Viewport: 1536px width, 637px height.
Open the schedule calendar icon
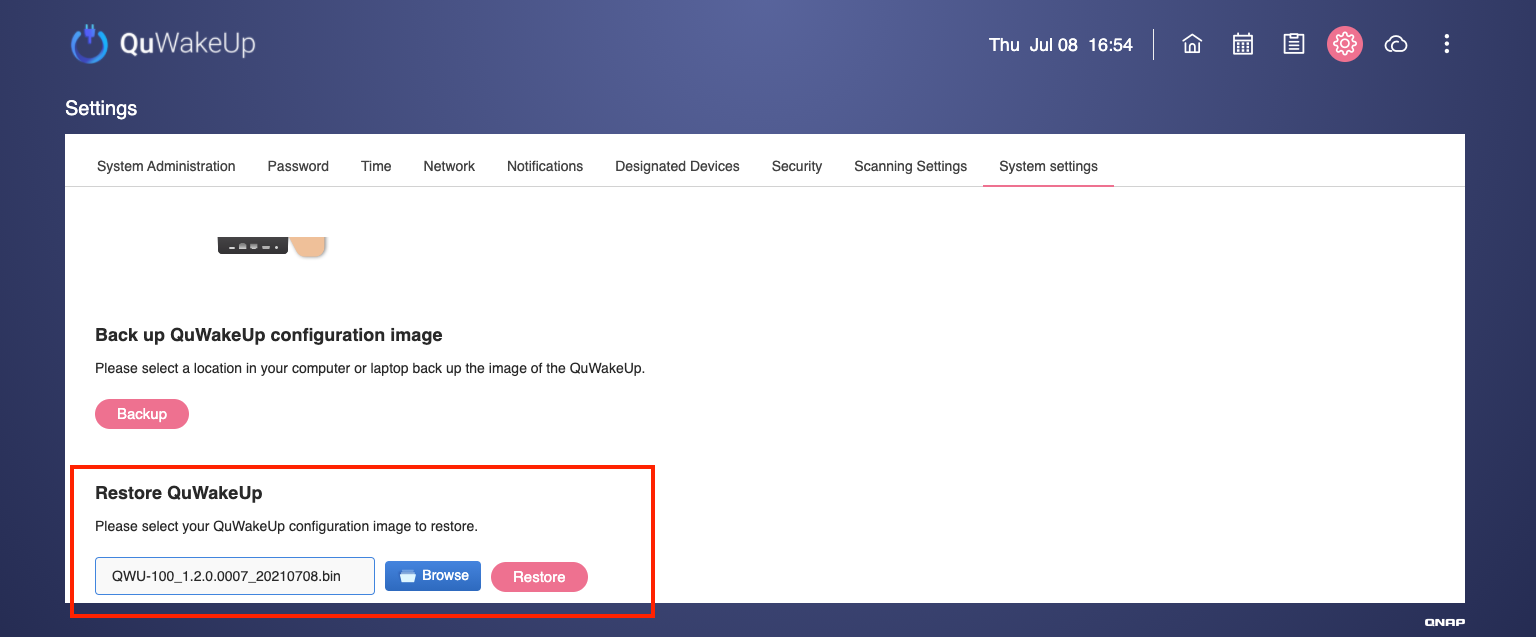tap(1243, 44)
